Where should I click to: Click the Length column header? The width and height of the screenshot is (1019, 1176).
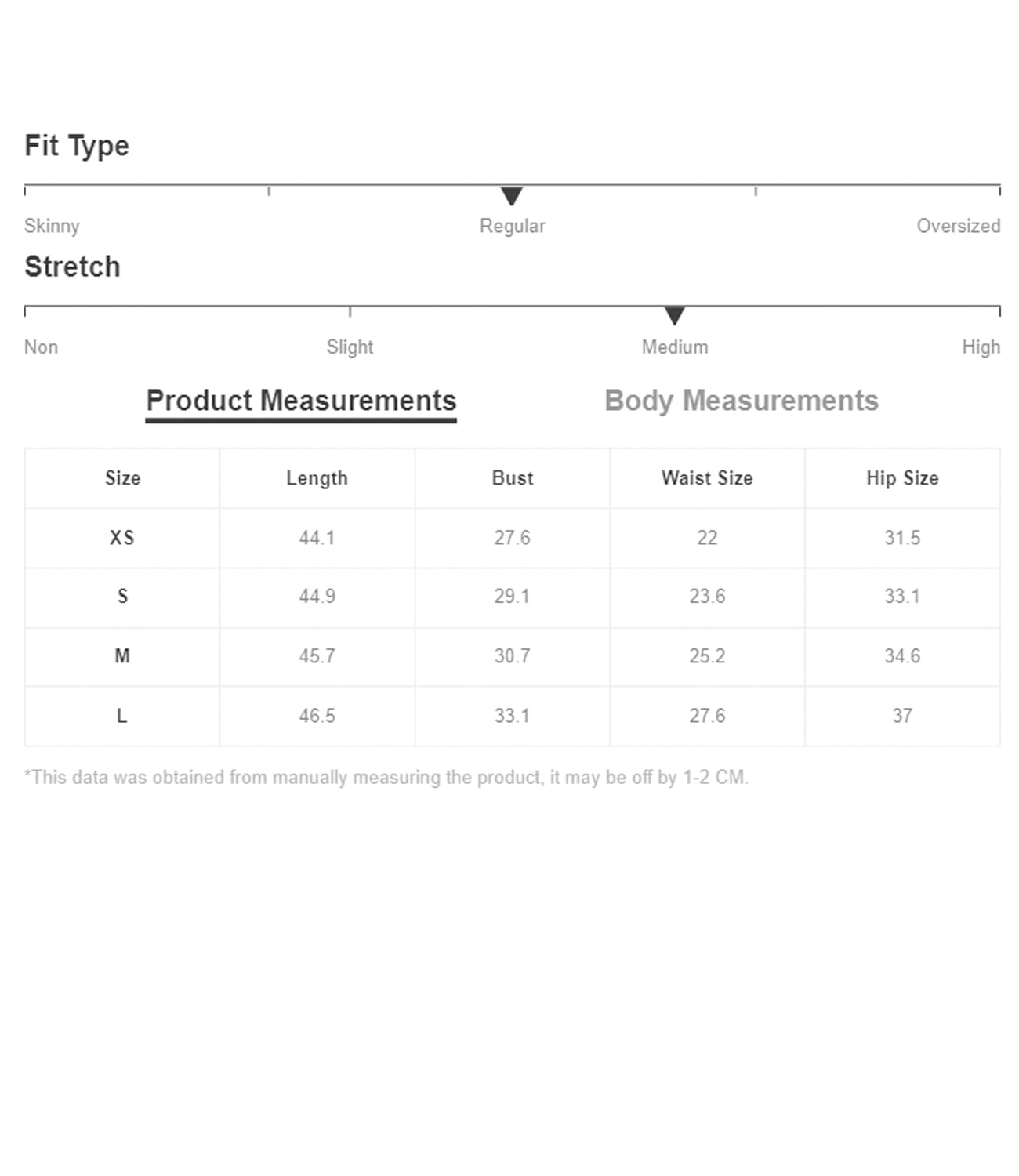[317, 478]
